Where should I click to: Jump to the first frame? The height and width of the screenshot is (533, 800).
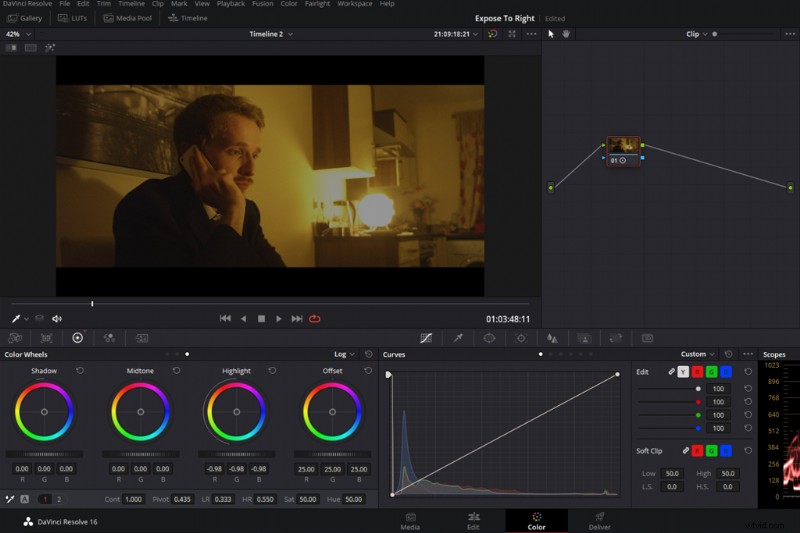(x=225, y=319)
